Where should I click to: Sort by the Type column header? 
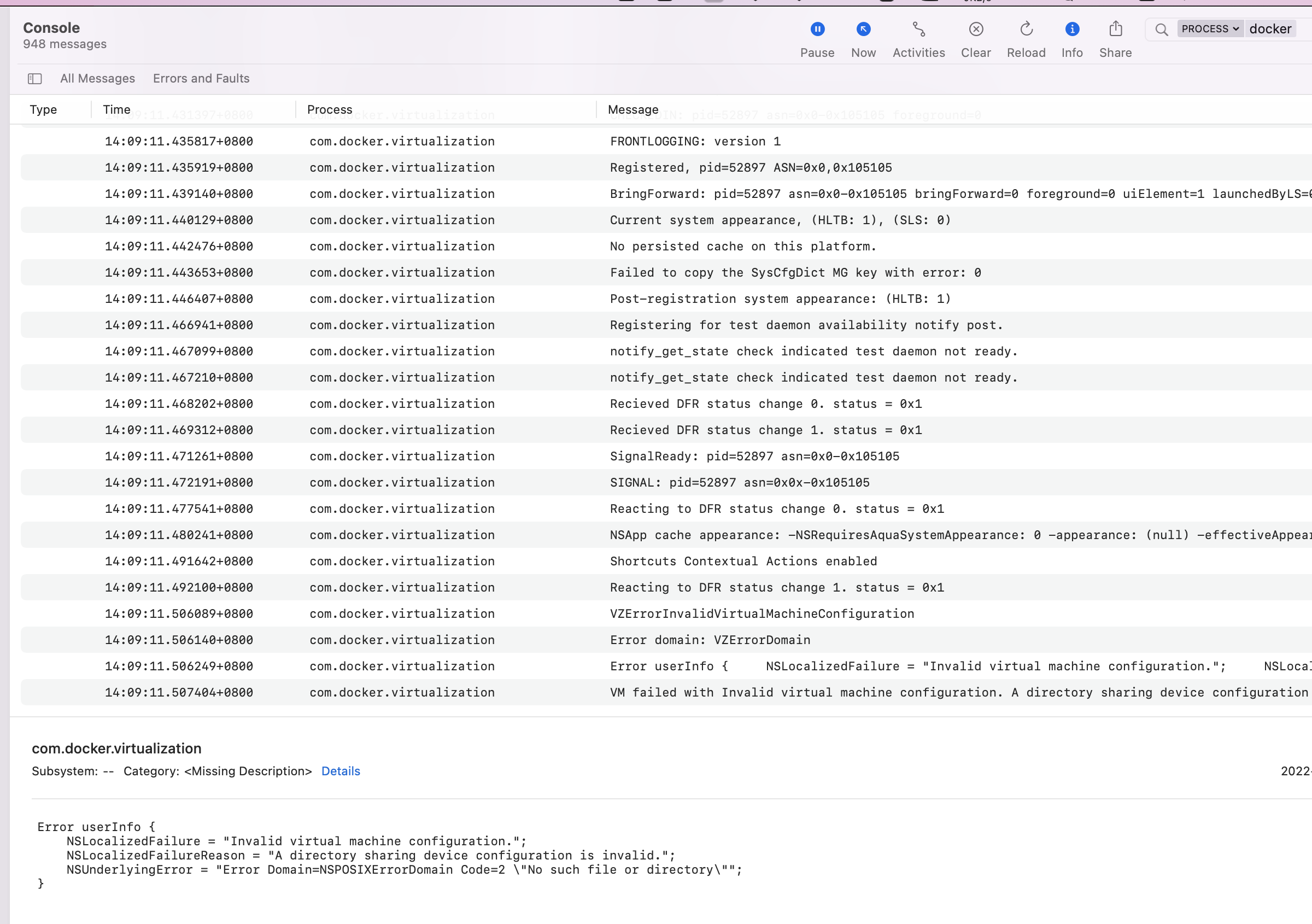[x=43, y=109]
